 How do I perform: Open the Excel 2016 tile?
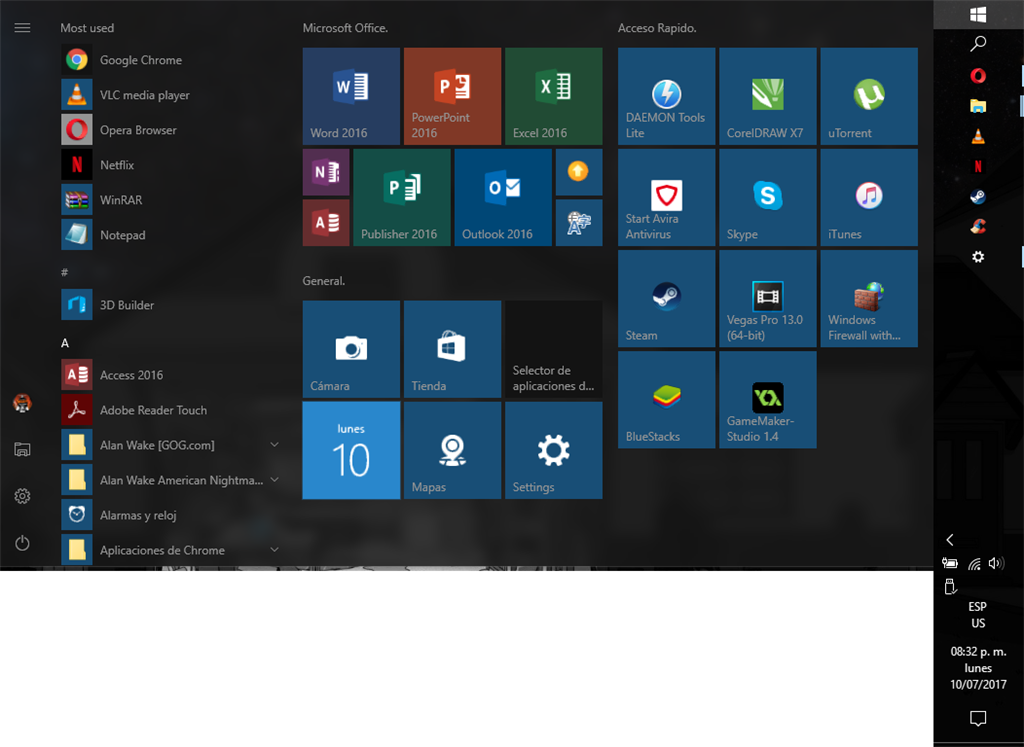click(554, 96)
